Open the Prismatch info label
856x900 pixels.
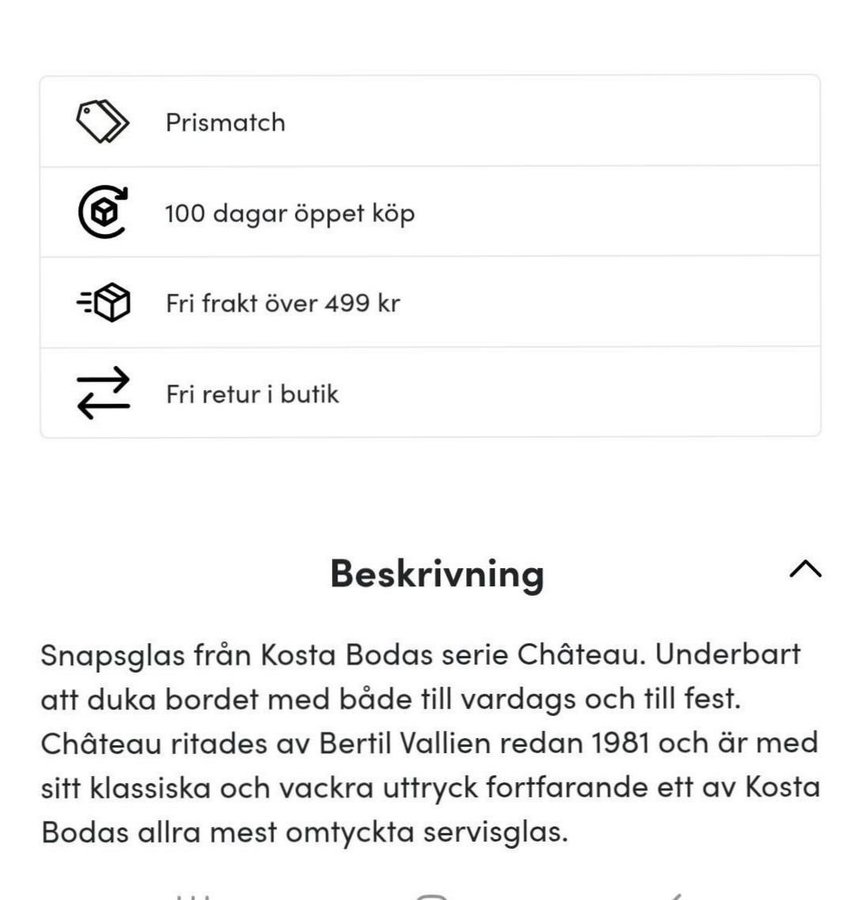[225, 122]
